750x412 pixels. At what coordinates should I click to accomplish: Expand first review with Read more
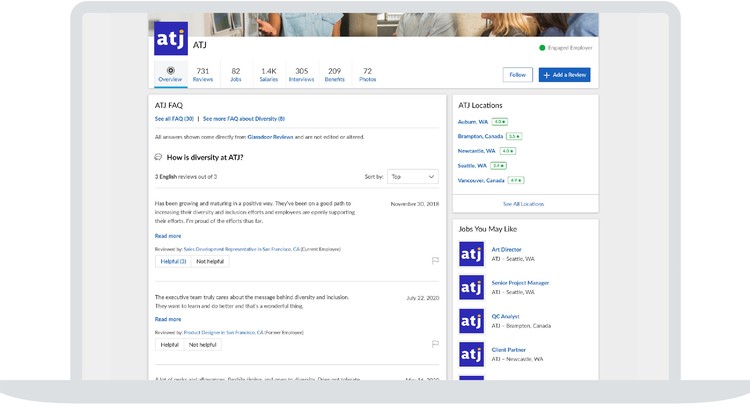(x=168, y=236)
